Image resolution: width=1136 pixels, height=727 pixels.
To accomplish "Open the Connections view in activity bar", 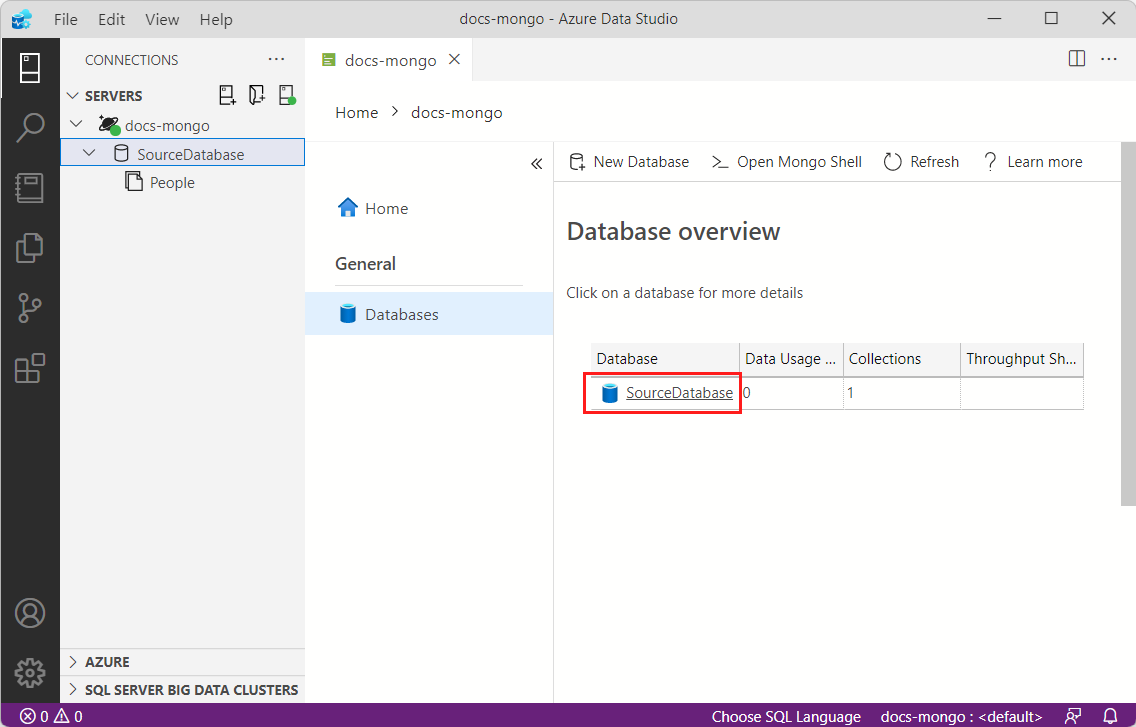I will click(x=30, y=68).
